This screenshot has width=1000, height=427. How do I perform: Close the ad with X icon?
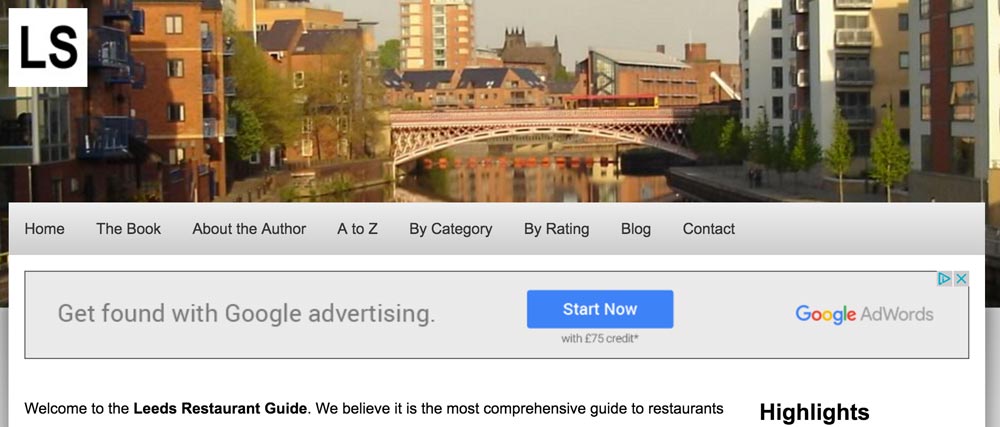point(961,279)
